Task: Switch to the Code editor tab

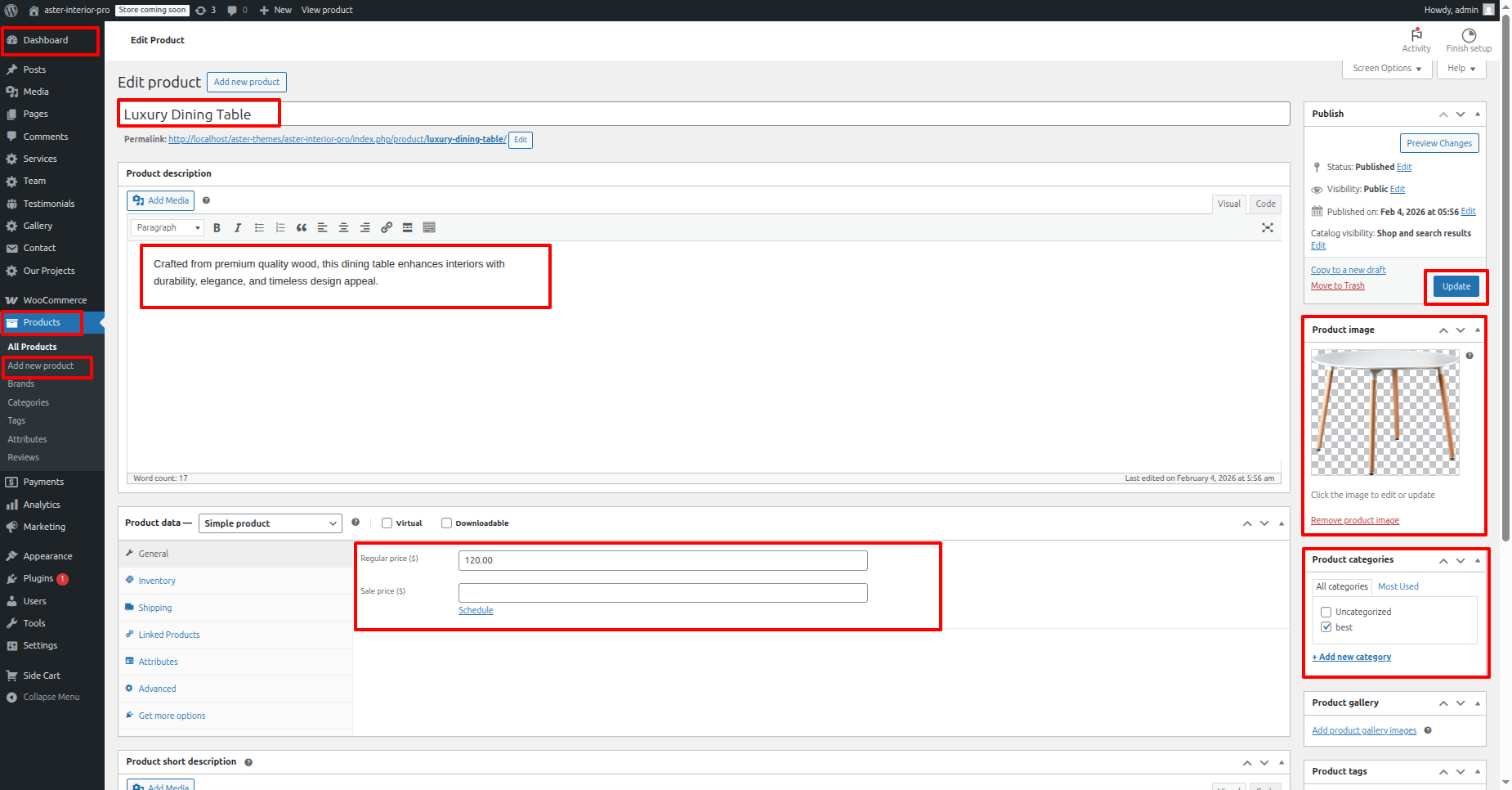Action: 1265,204
